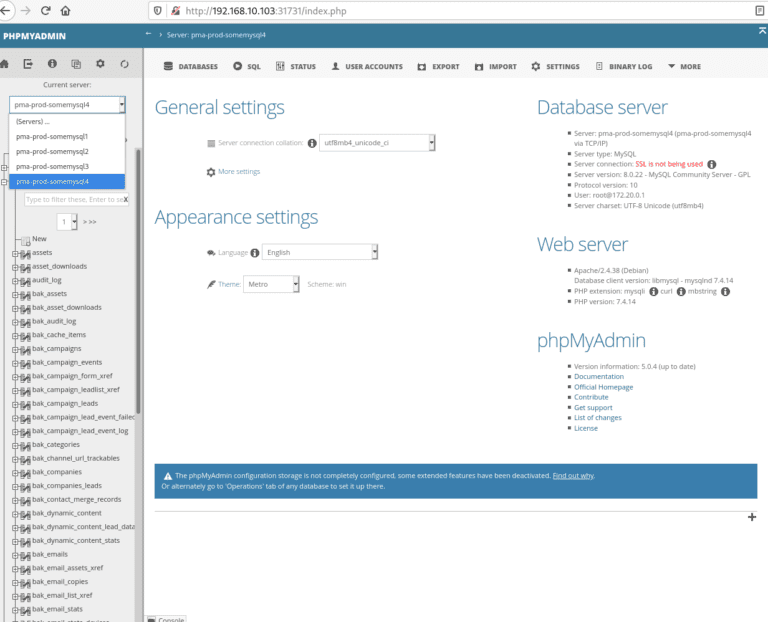The image size is (768, 622).
Task: Click info icon after SSL is not being used
Action: coord(712,164)
